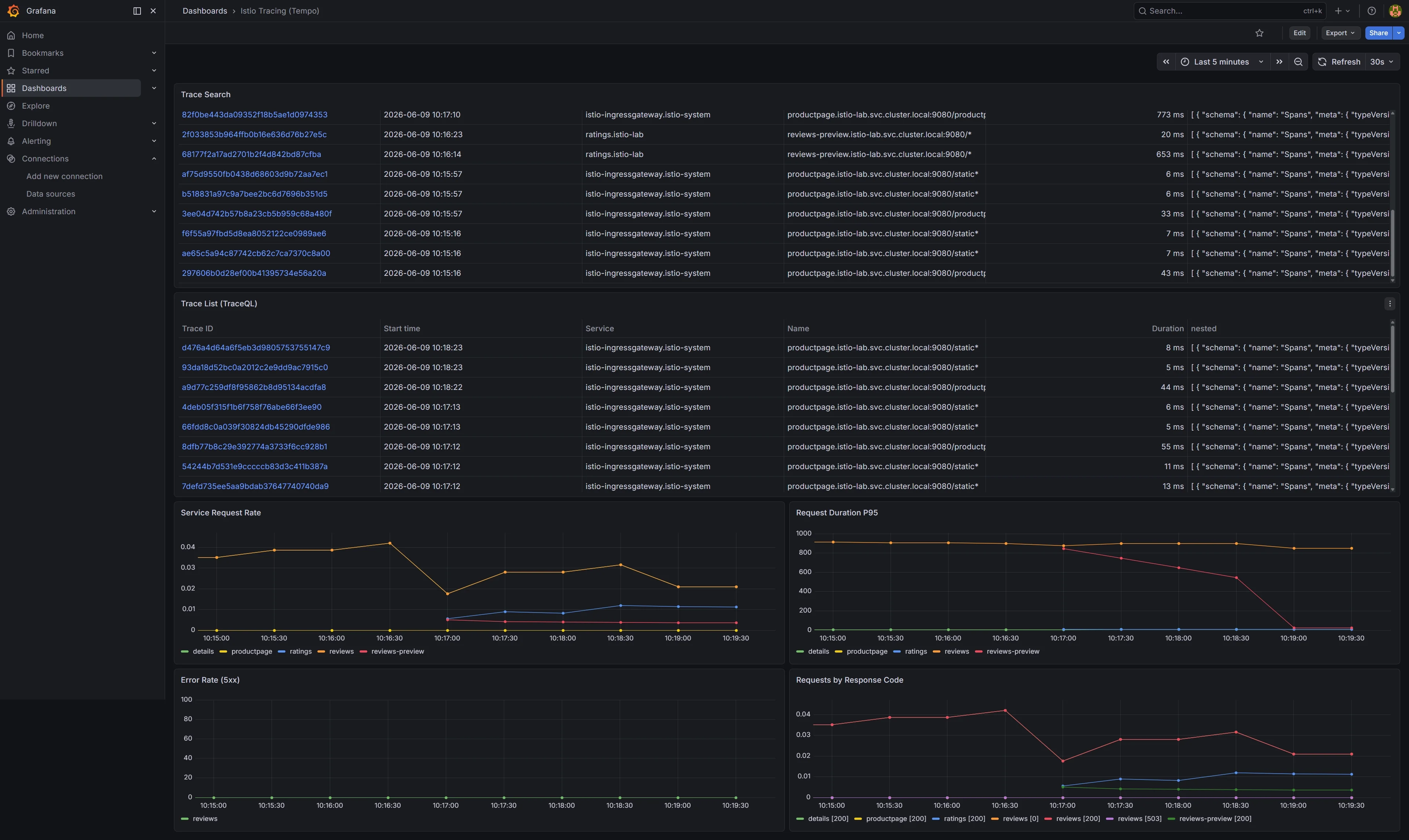Click the Grafana logo icon
The image size is (1409, 840).
coord(14,11)
